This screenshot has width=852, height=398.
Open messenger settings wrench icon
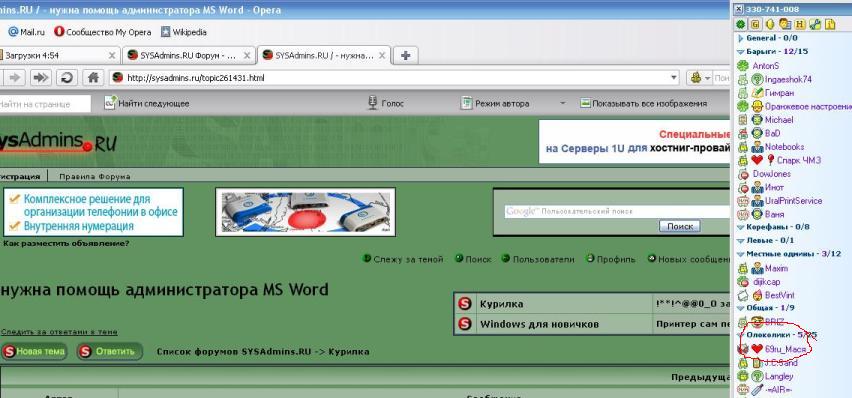pyautogui.click(x=815, y=24)
